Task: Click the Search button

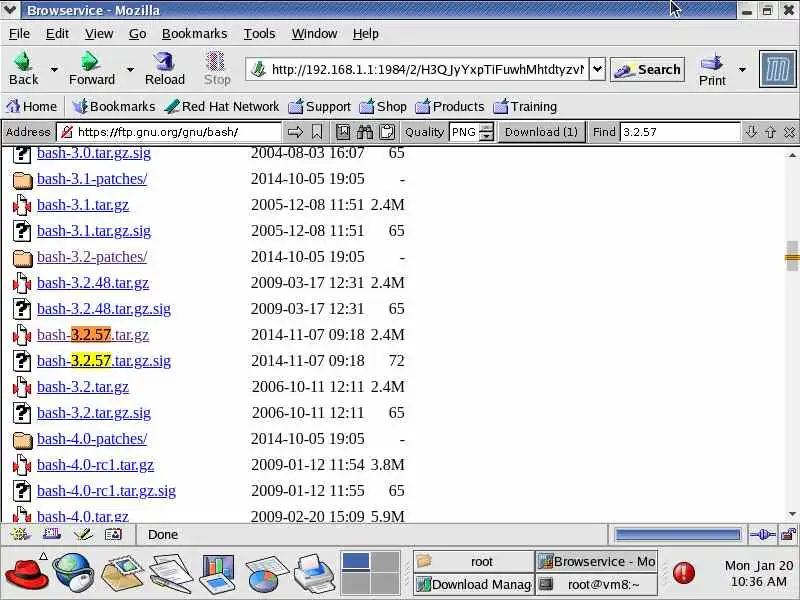Action: (x=647, y=69)
